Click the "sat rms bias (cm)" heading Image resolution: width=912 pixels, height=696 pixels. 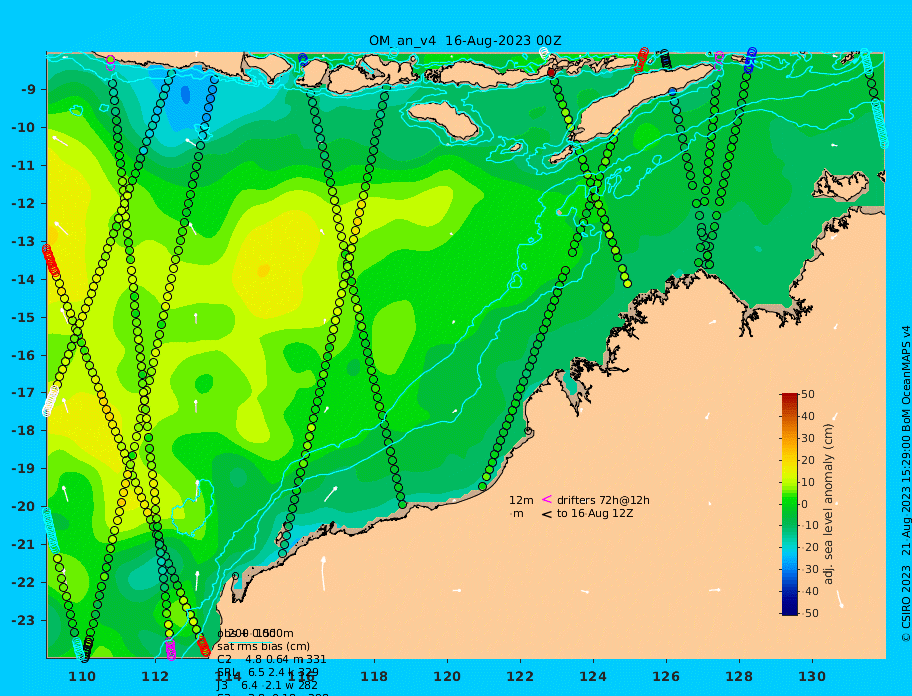click(x=263, y=646)
